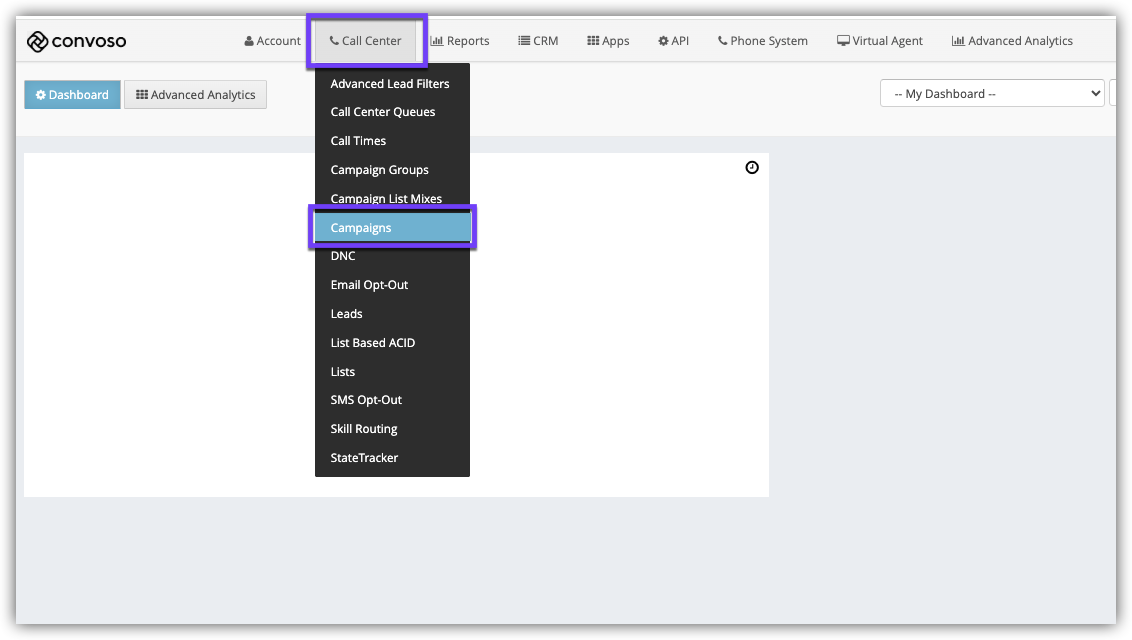1132x640 pixels.
Task: Open the CRM menu
Action: click(538, 41)
